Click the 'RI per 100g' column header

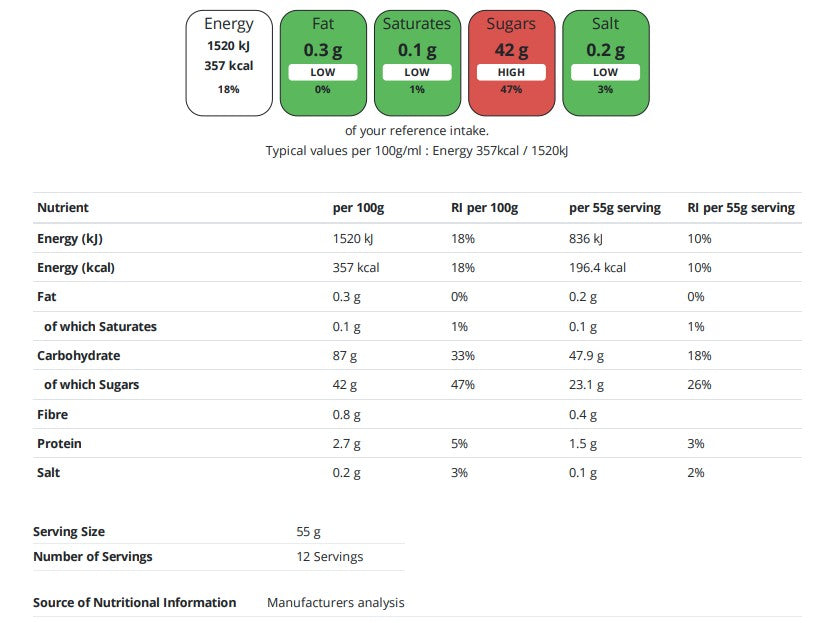(484, 208)
